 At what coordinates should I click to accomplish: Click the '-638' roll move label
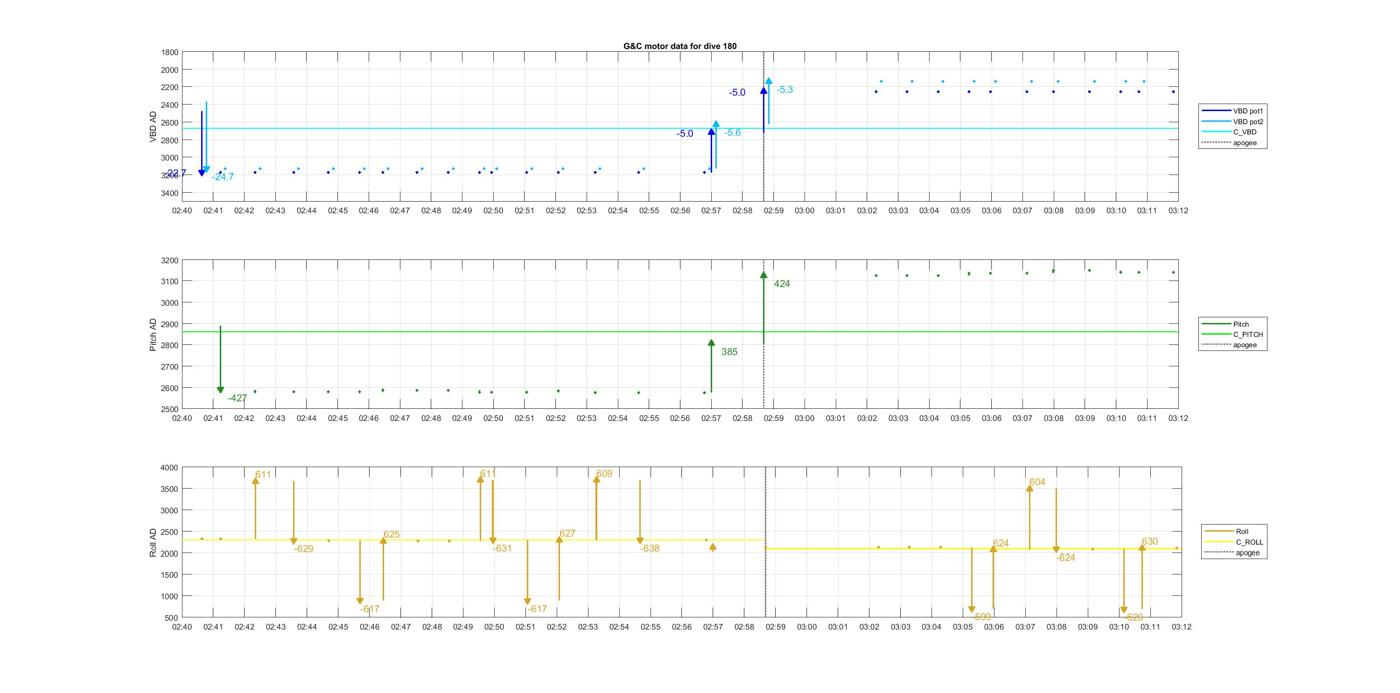point(650,548)
